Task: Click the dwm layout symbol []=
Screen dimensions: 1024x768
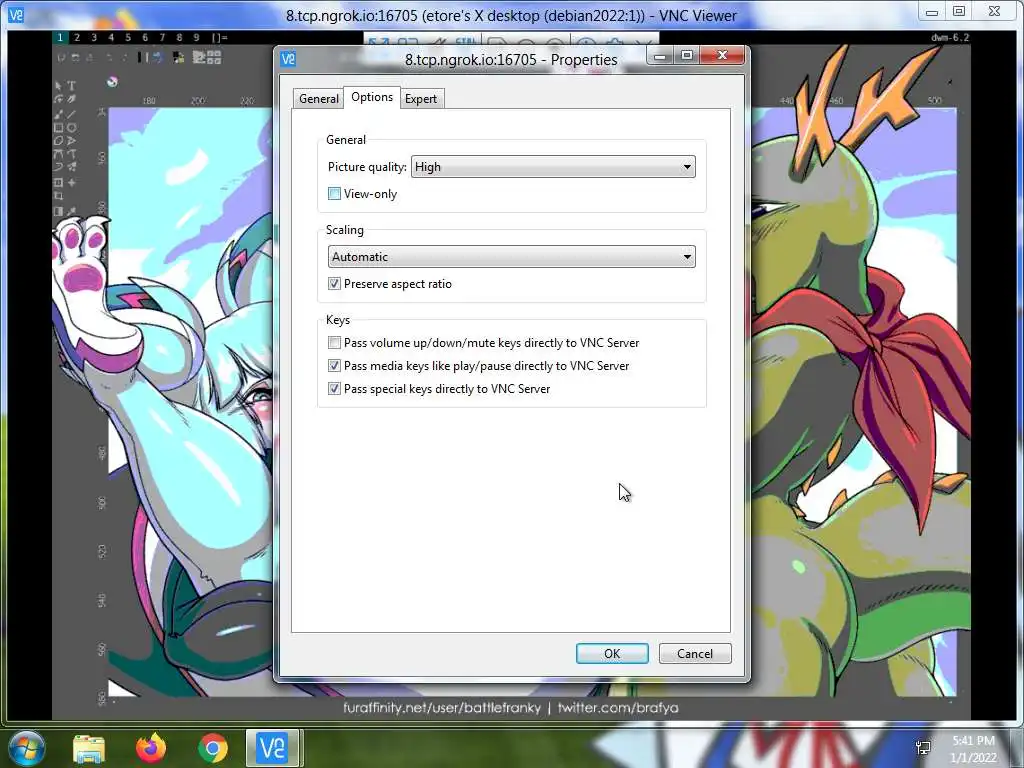Action: pos(219,37)
